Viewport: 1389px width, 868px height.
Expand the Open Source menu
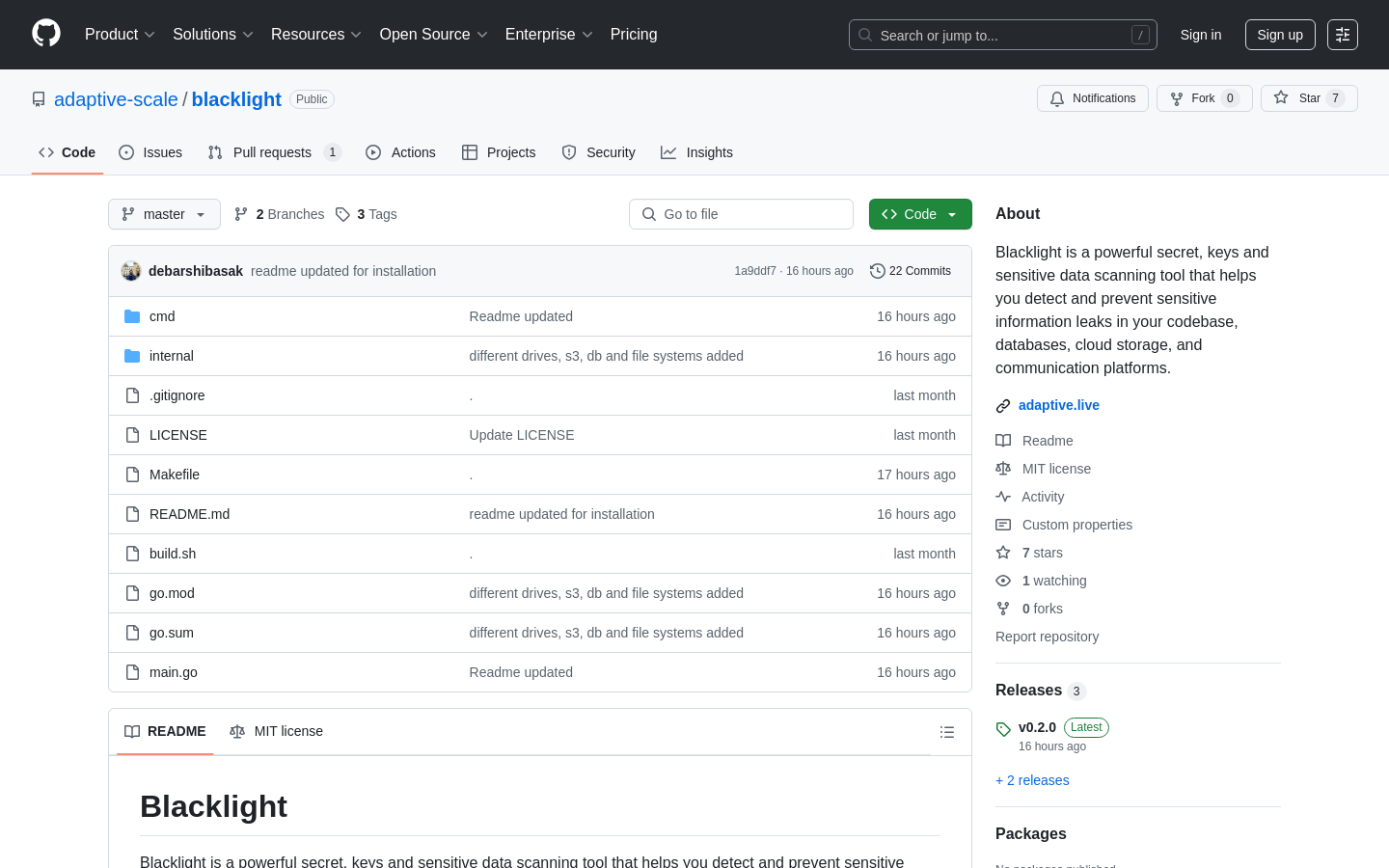(x=434, y=35)
